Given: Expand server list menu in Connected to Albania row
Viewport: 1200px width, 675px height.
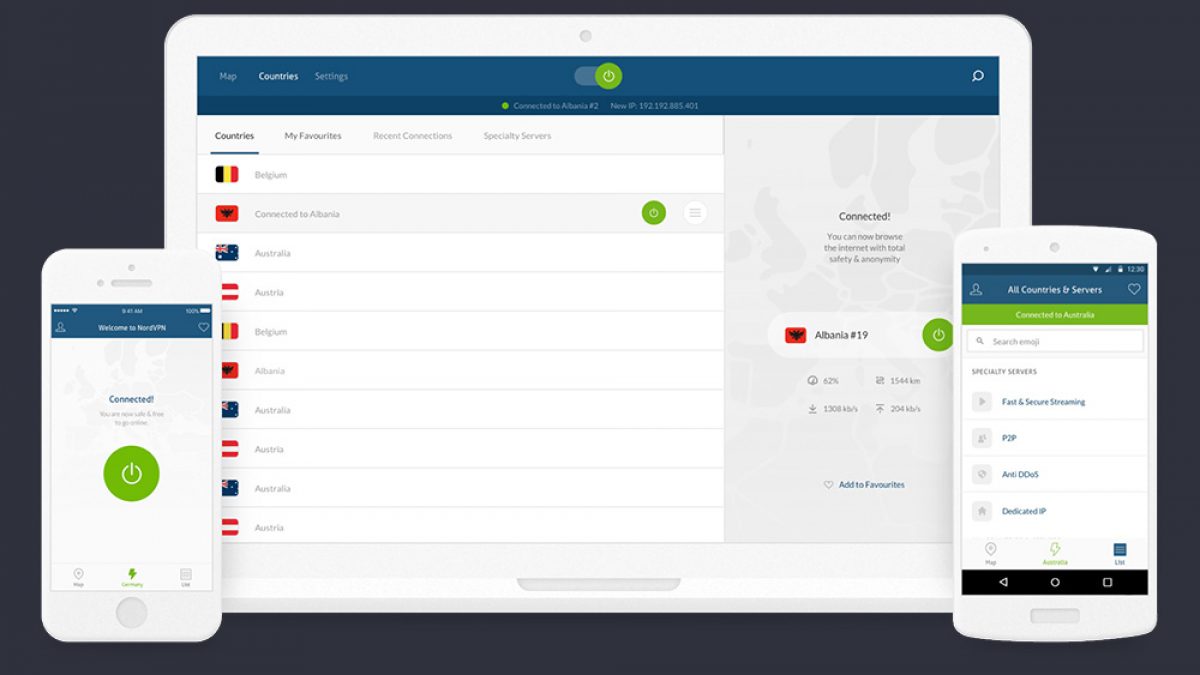Looking at the screenshot, I should click(x=695, y=213).
